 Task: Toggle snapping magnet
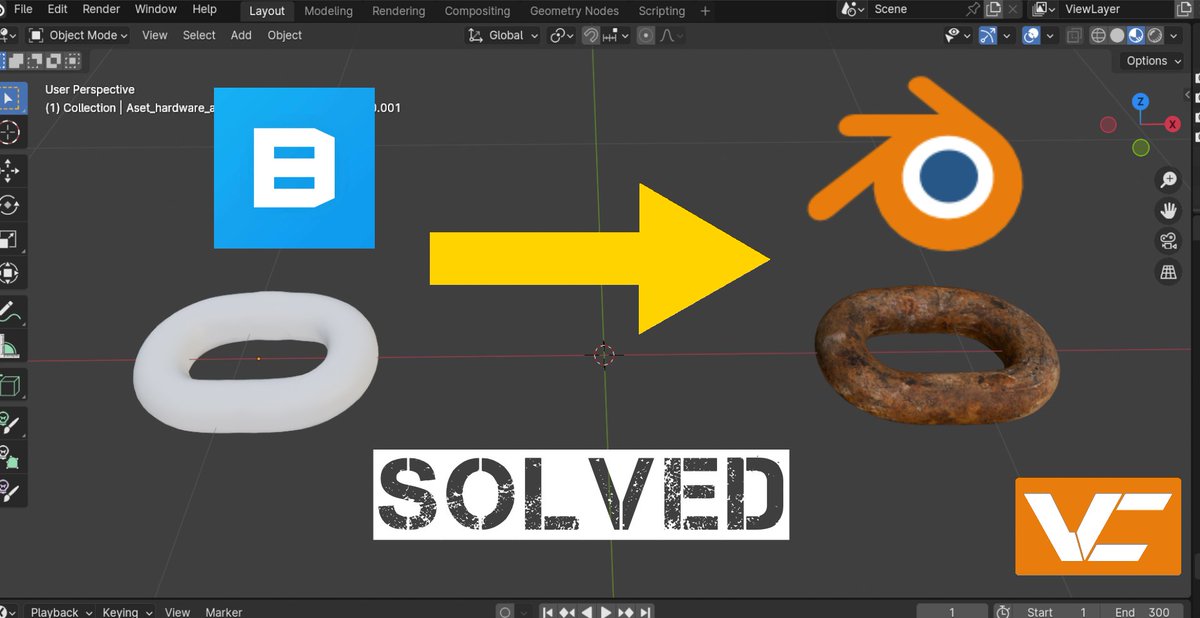[591, 35]
